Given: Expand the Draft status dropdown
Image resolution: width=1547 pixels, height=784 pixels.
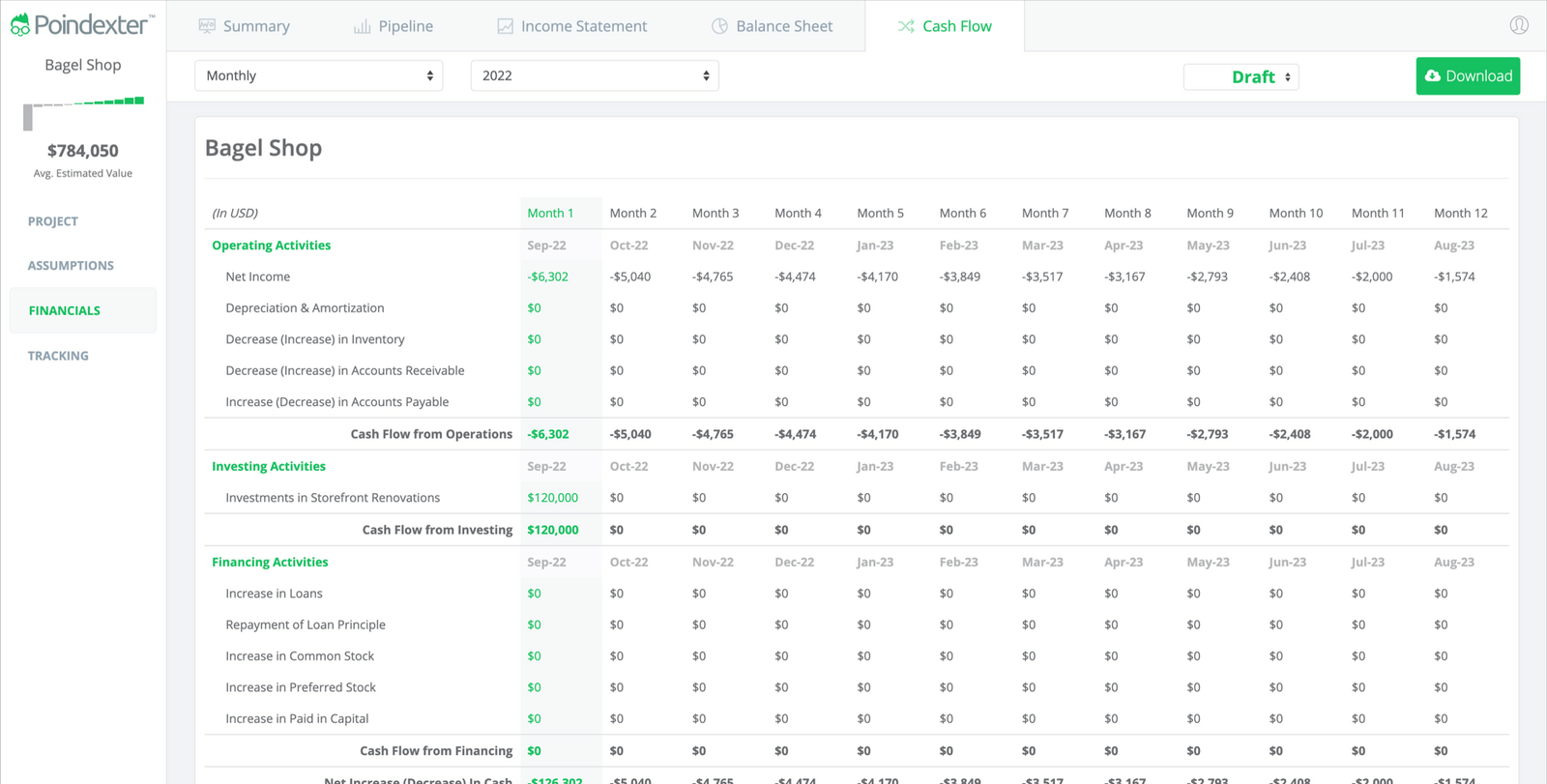Looking at the screenshot, I should click(1241, 77).
